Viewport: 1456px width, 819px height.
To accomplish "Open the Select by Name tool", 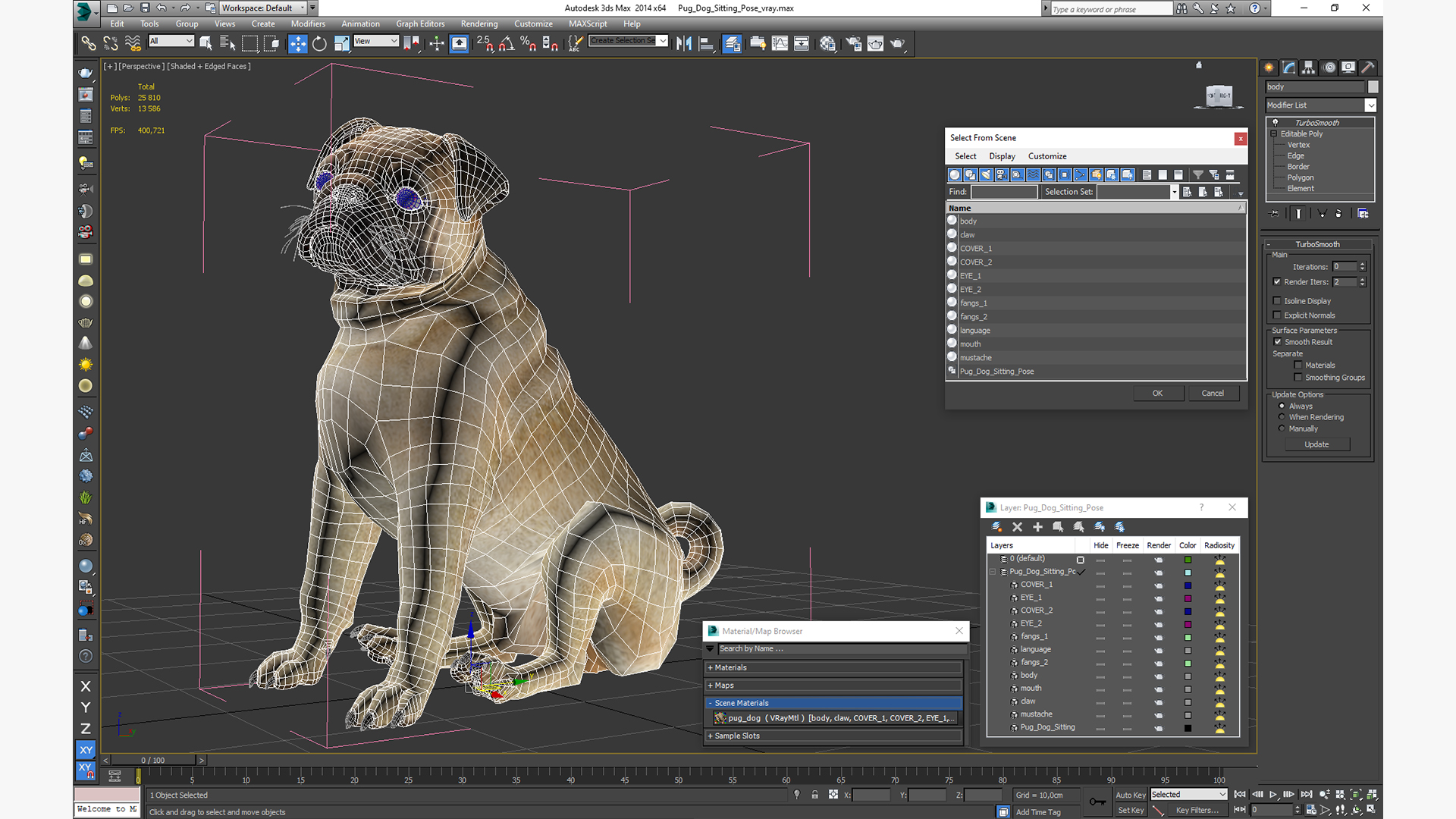I will (x=227, y=44).
